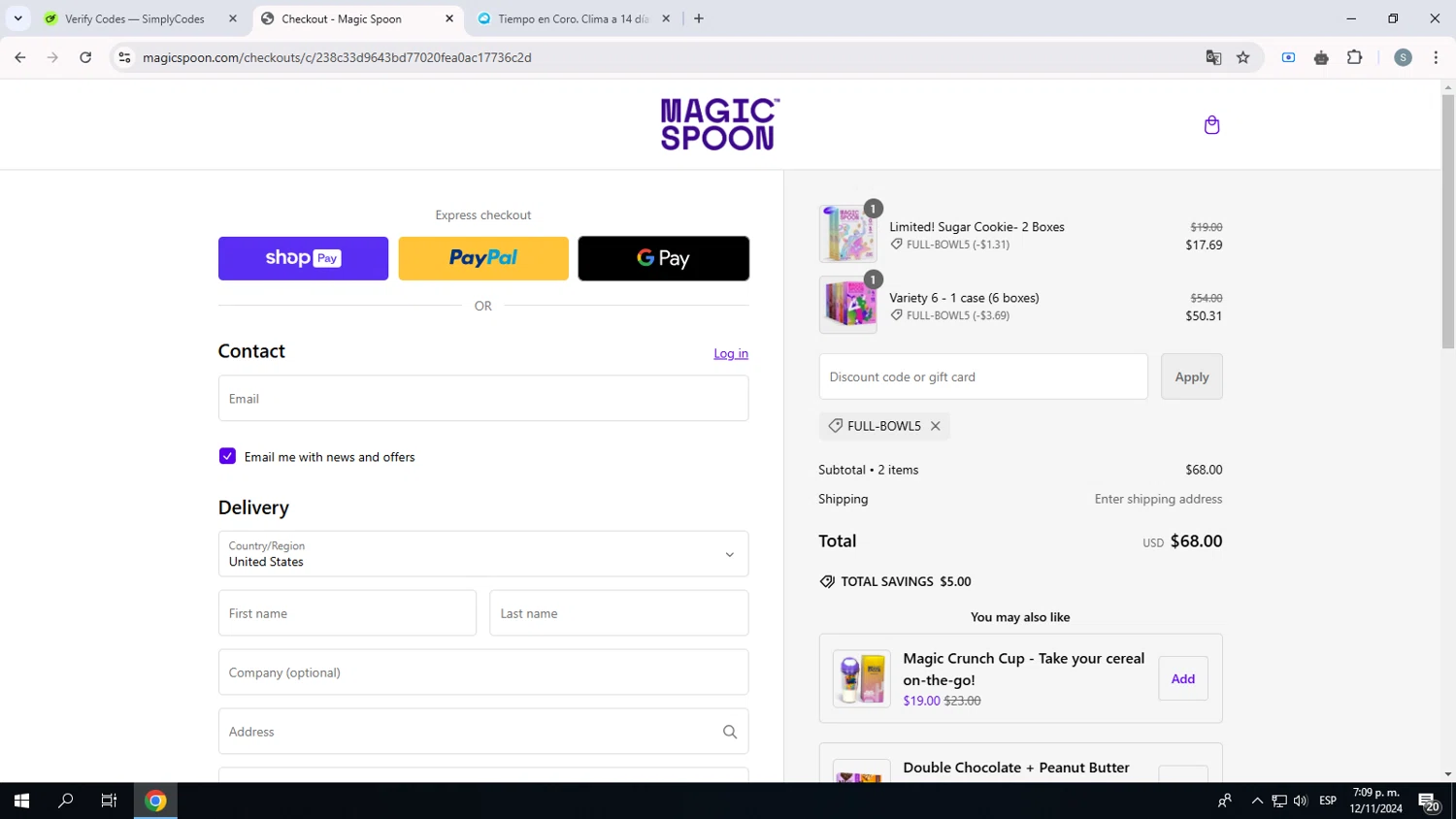Focus the Address input field
This screenshot has height=819, width=1456.
tap(483, 732)
